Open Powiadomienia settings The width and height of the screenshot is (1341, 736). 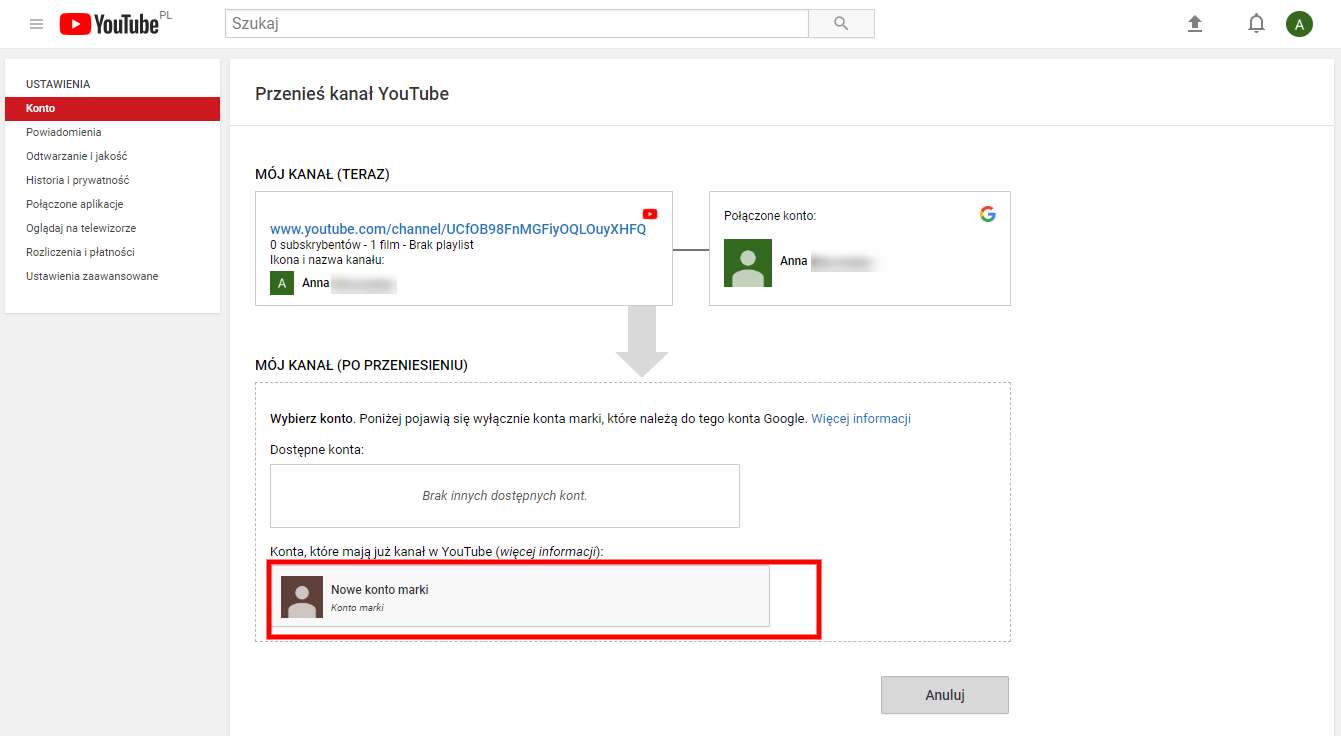[64, 132]
